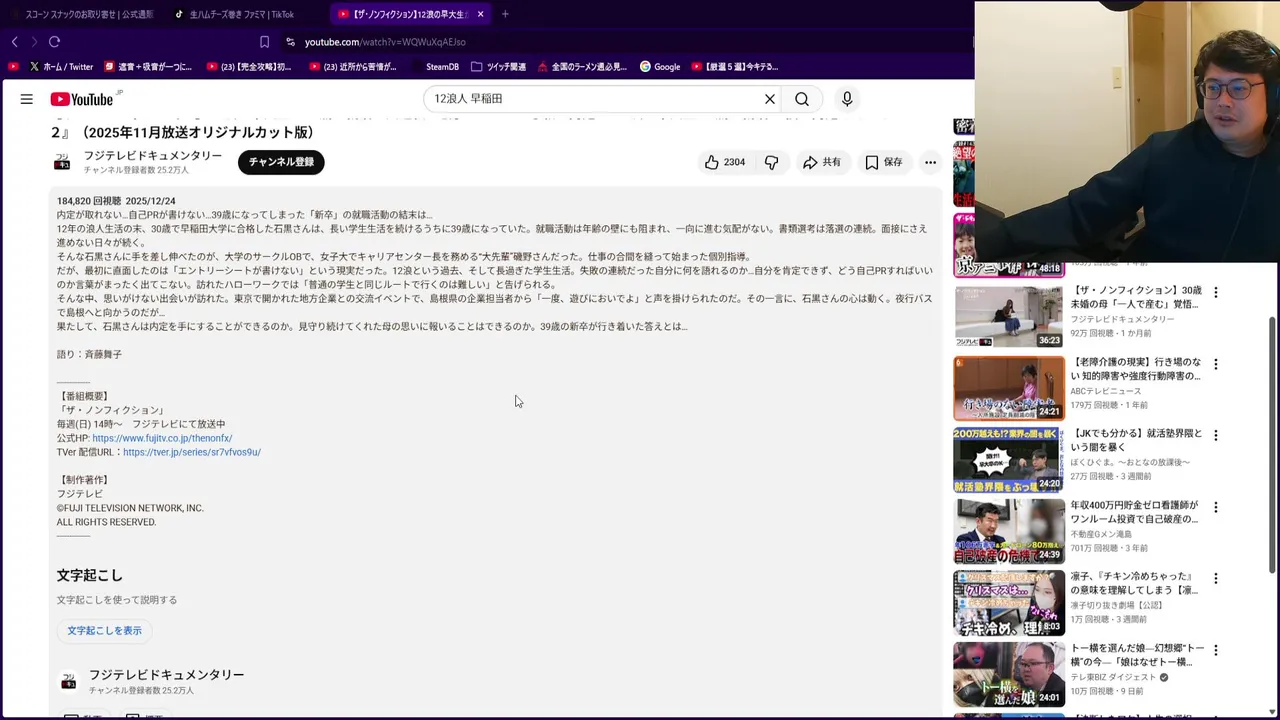Open tver.jp series link
The image size is (1280, 720).
(192, 452)
